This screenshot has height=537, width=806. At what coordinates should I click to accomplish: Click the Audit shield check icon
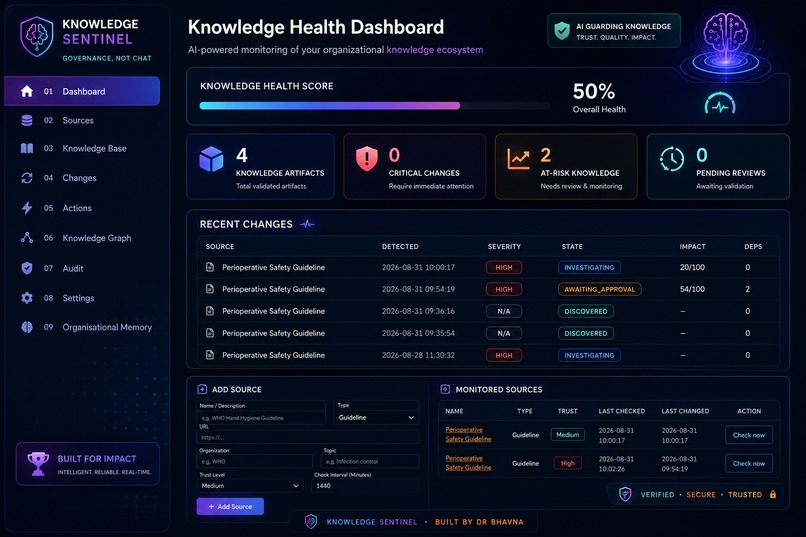[x=27, y=268]
